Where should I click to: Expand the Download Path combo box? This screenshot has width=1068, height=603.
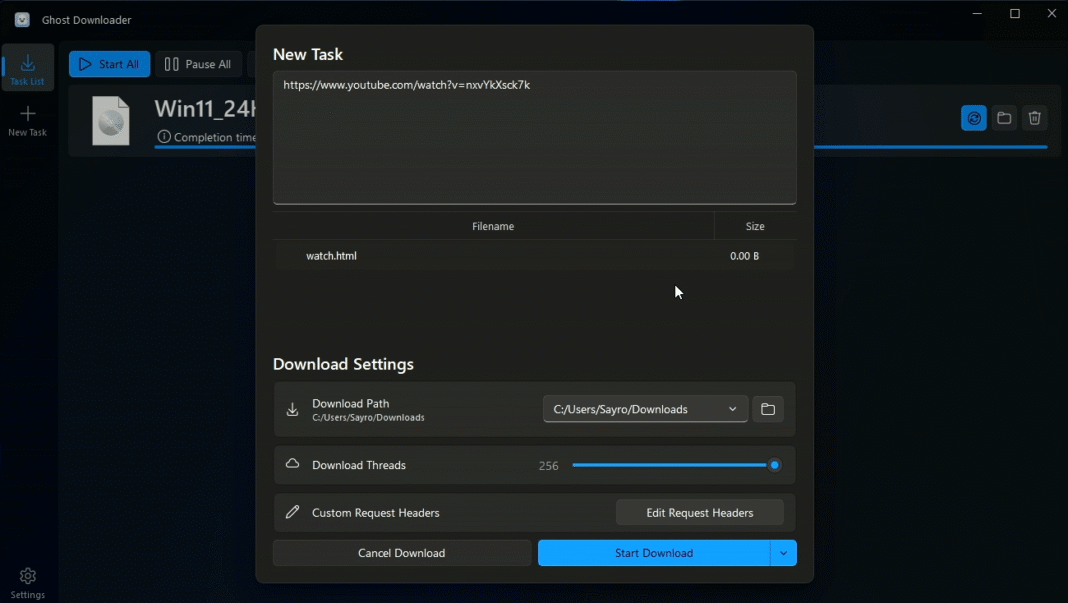pos(645,409)
